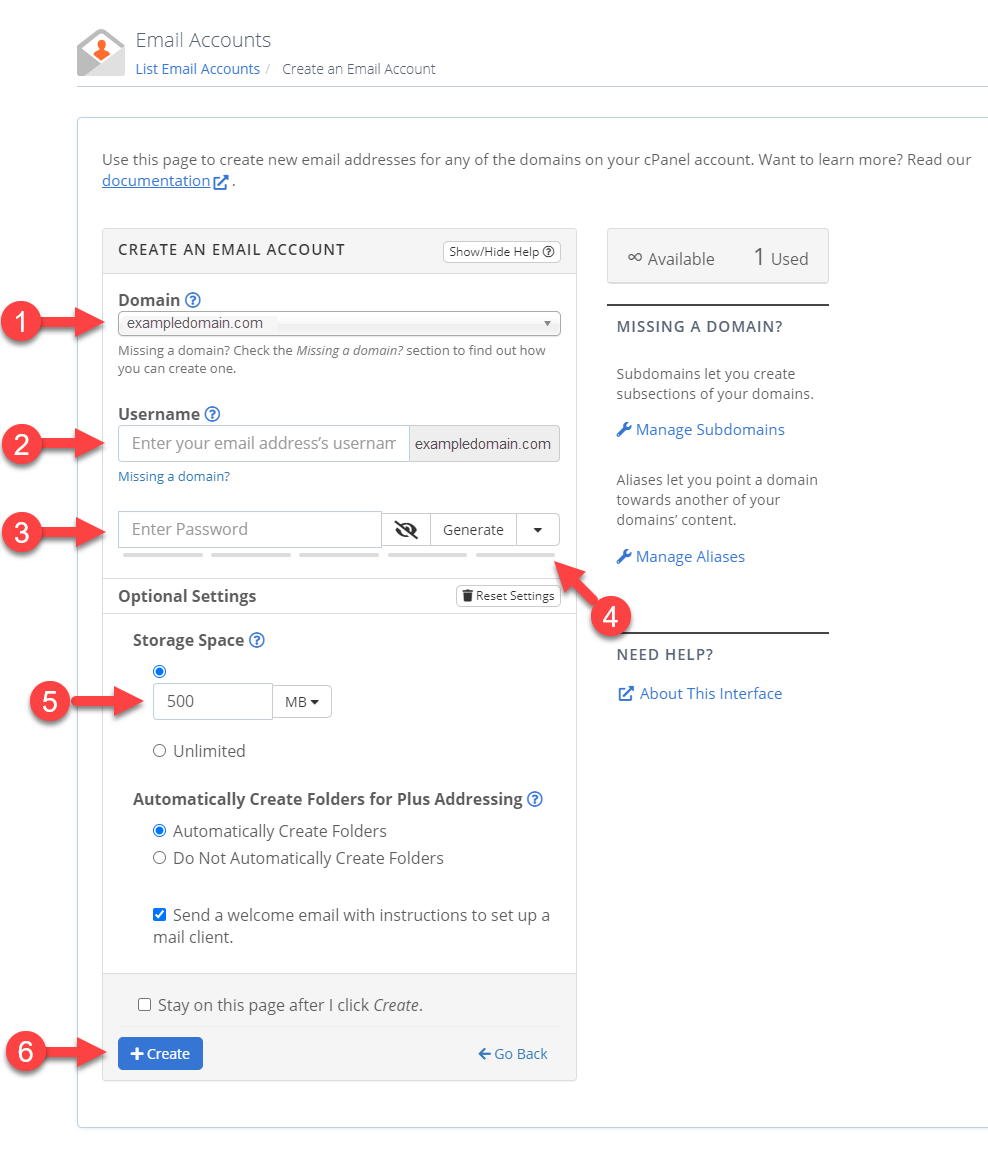The image size is (988, 1169).
Task: Toggle password visibility with the eye icon
Action: click(405, 529)
